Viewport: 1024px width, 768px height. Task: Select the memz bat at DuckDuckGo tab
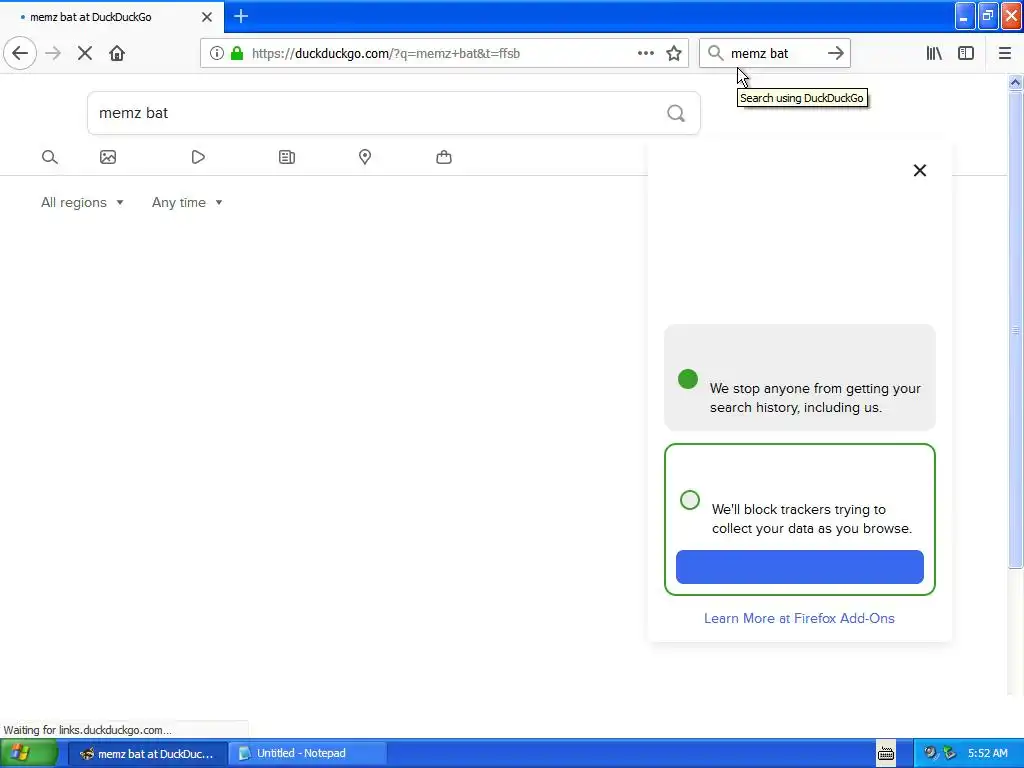click(x=112, y=17)
